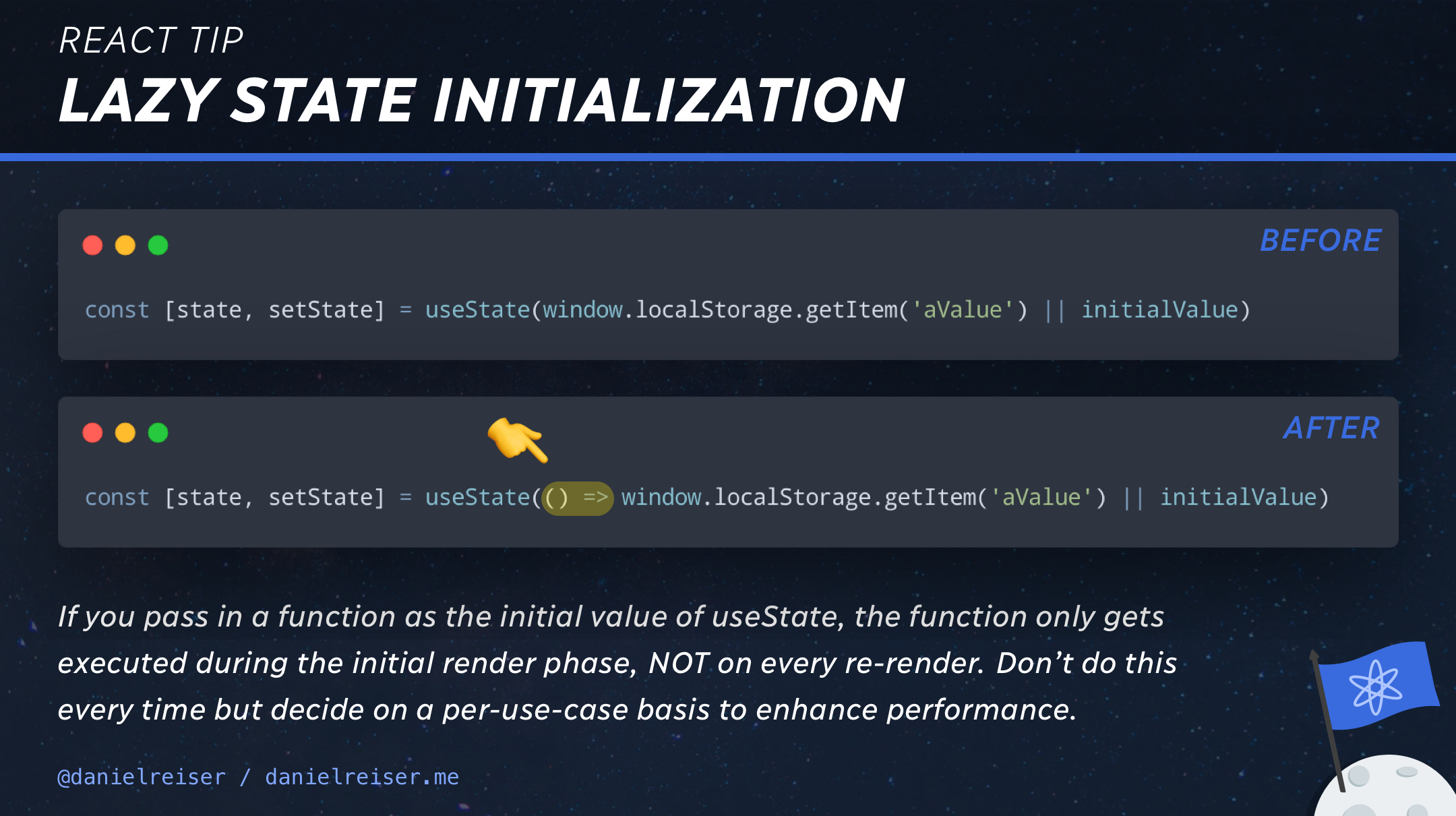Click 'per-use-case' in the description paragraph
Viewport: 1456px width, 816px height.
(535, 711)
